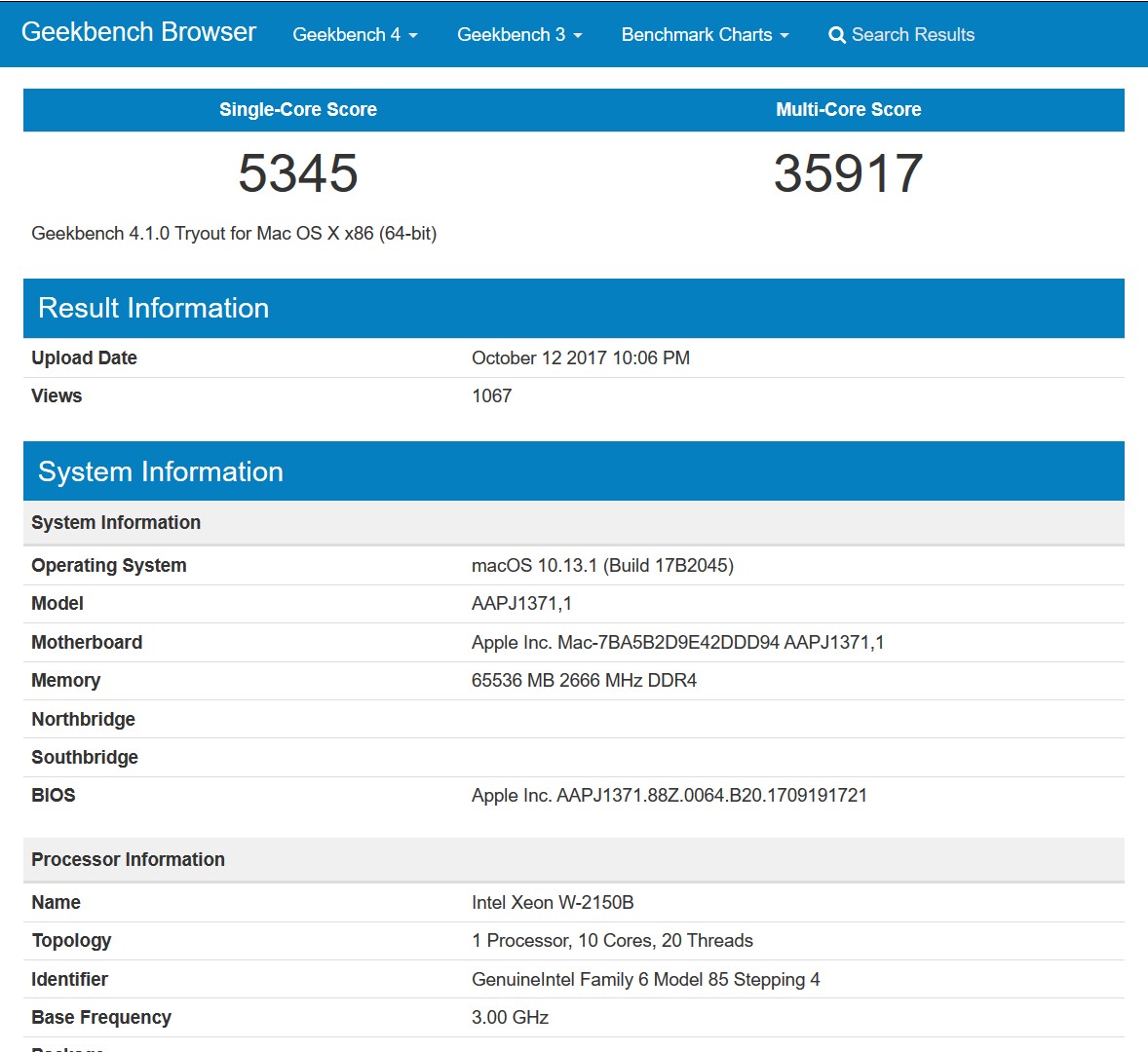The width and height of the screenshot is (1148, 1052).
Task: Select the Multi-Core Score heading
Action: click(x=849, y=110)
